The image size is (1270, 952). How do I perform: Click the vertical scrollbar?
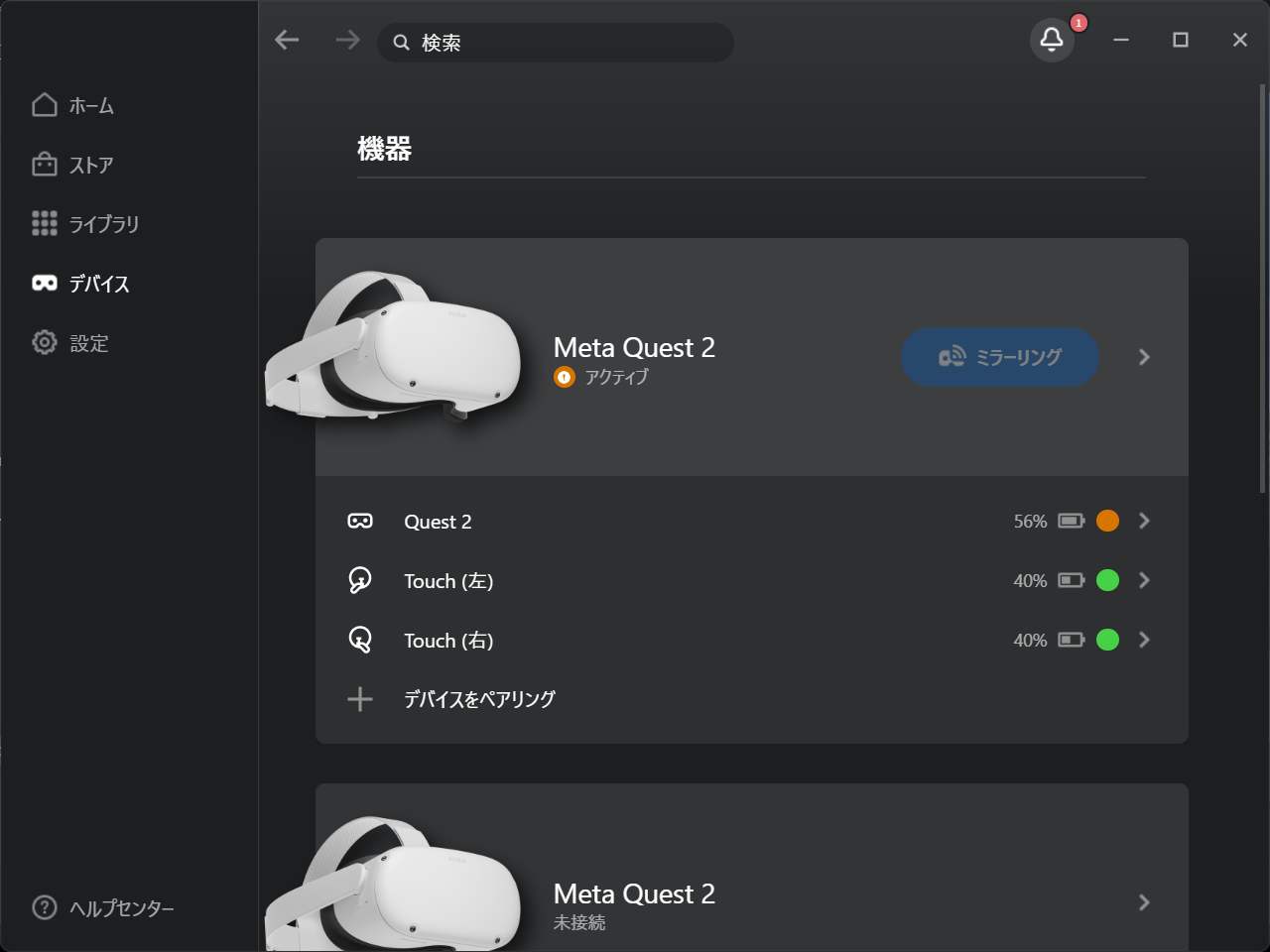click(x=1262, y=288)
